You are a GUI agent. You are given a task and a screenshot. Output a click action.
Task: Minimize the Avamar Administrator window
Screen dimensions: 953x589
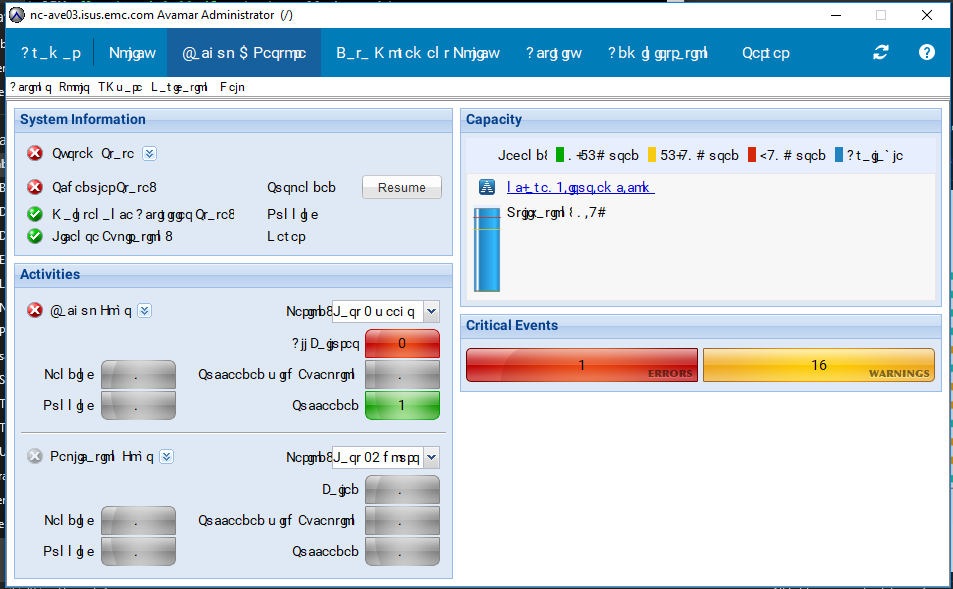pos(836,15)
